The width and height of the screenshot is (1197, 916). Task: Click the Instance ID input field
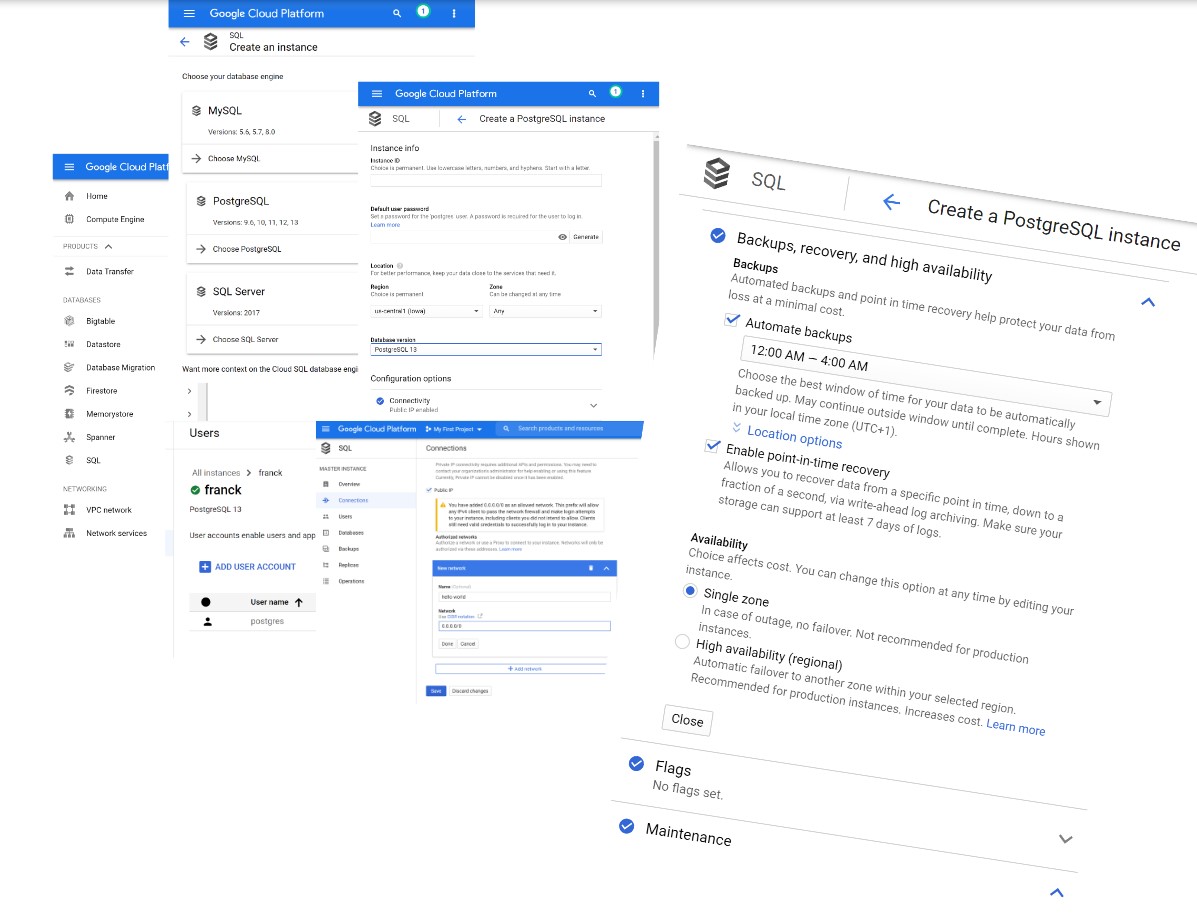[x=486, y=181]
